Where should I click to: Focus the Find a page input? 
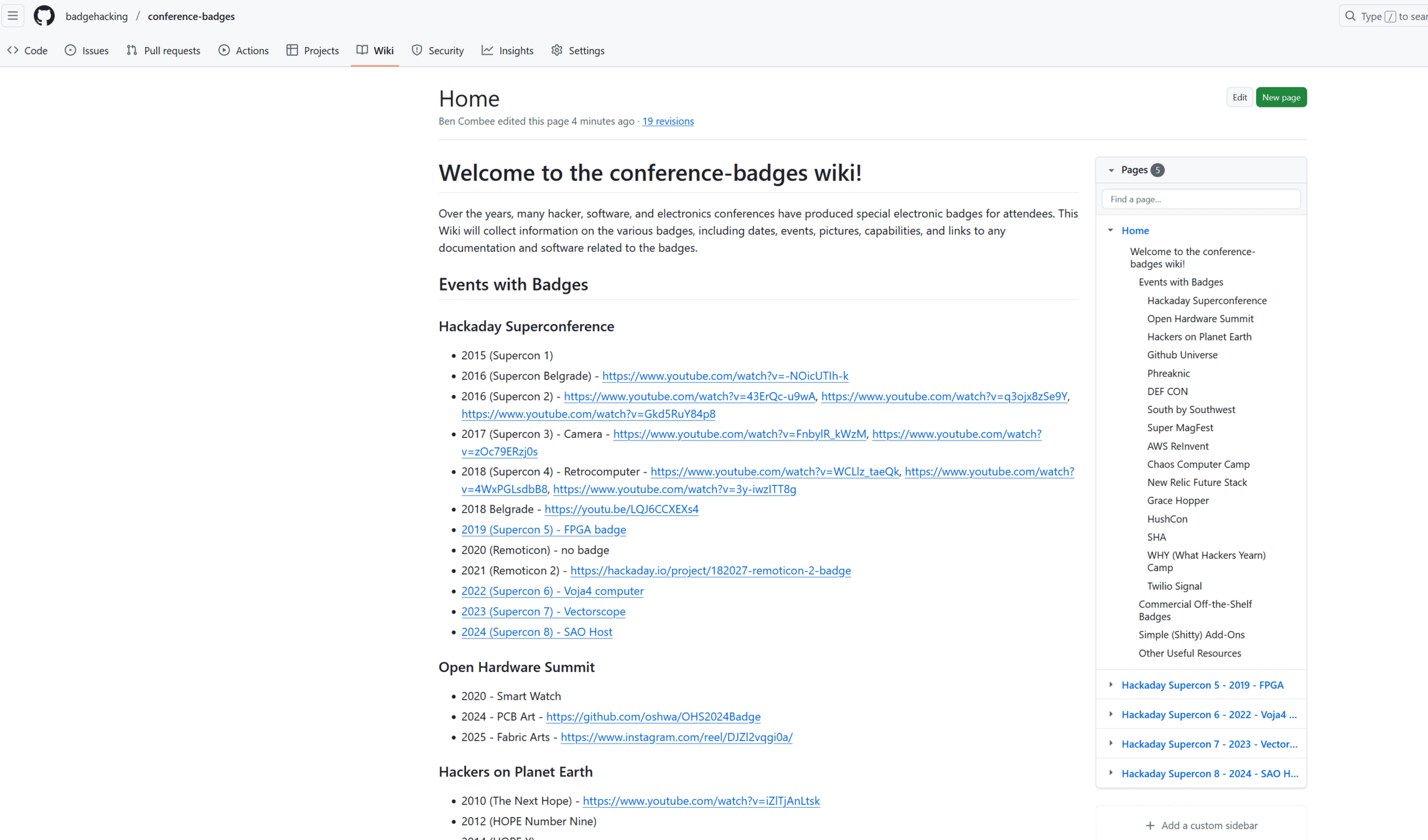(1200, 199)
